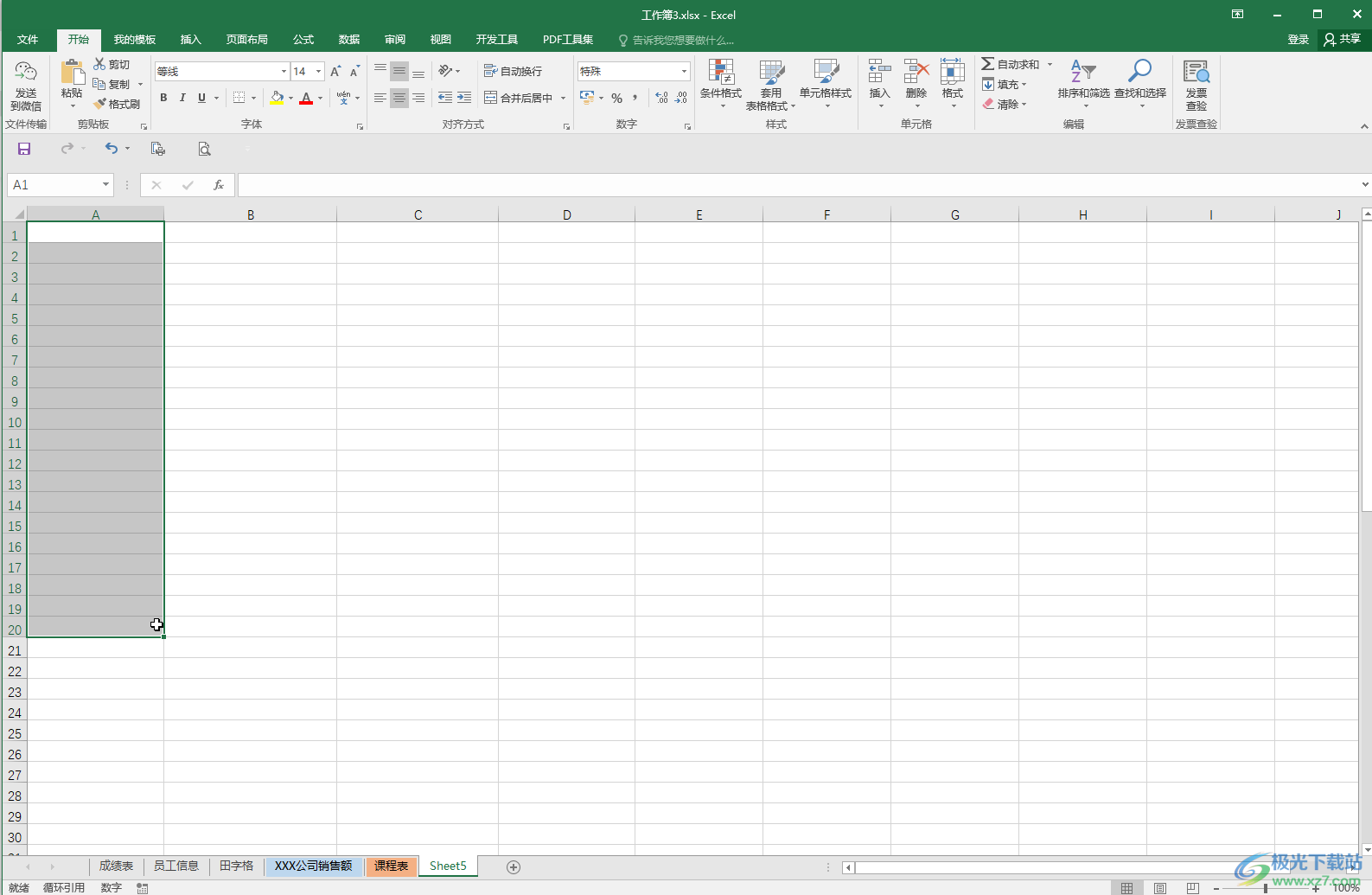Open Format as Table gallery
Image resolution: width=1372 pixels, height=895 pixels.
pyautogui.click(x=770, y=84)
